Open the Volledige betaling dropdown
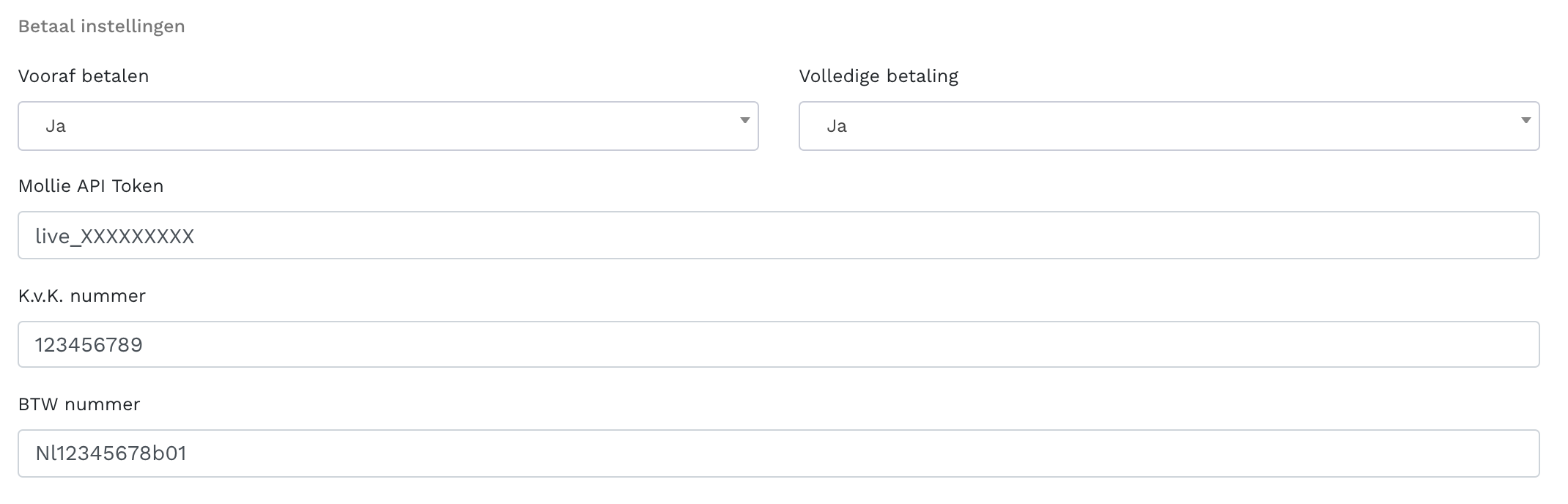The width and height of the screenshot is (1568, 504). (1169, 126)
